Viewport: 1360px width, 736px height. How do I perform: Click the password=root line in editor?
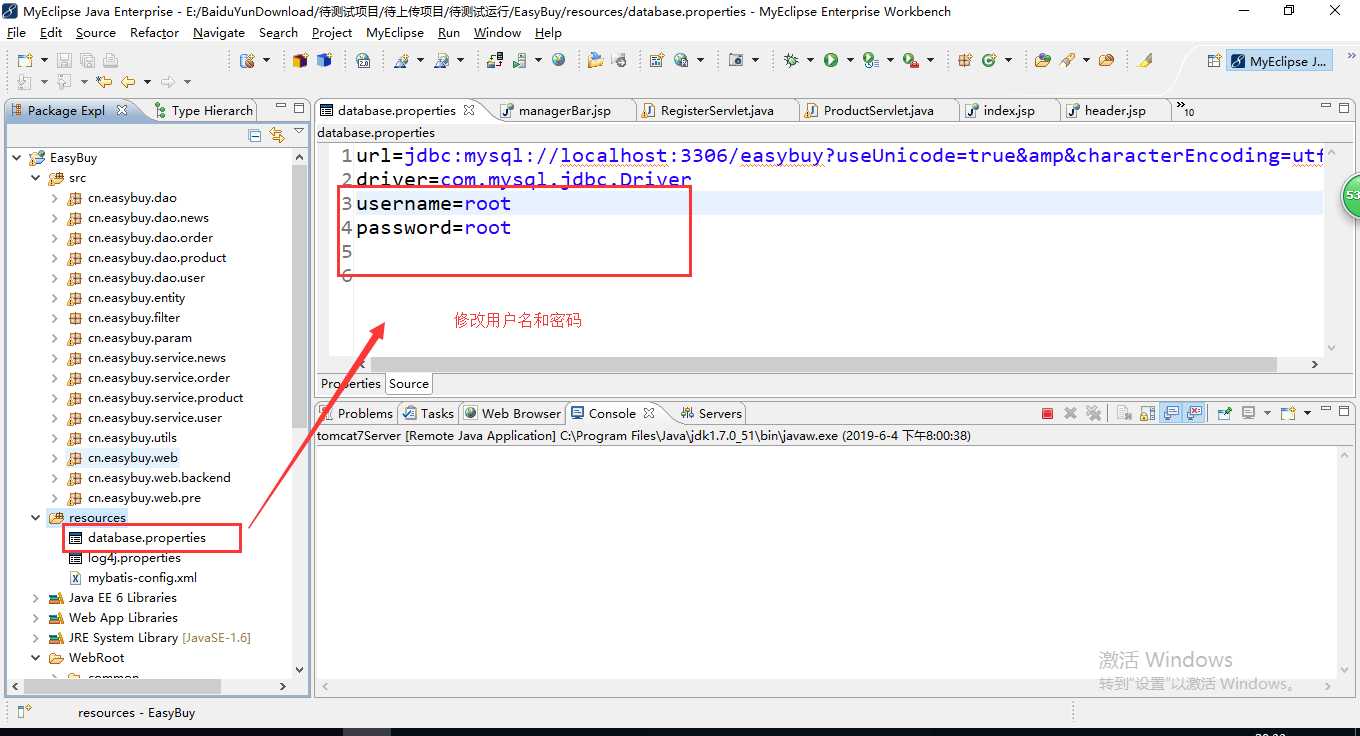[x=433, y=228]
